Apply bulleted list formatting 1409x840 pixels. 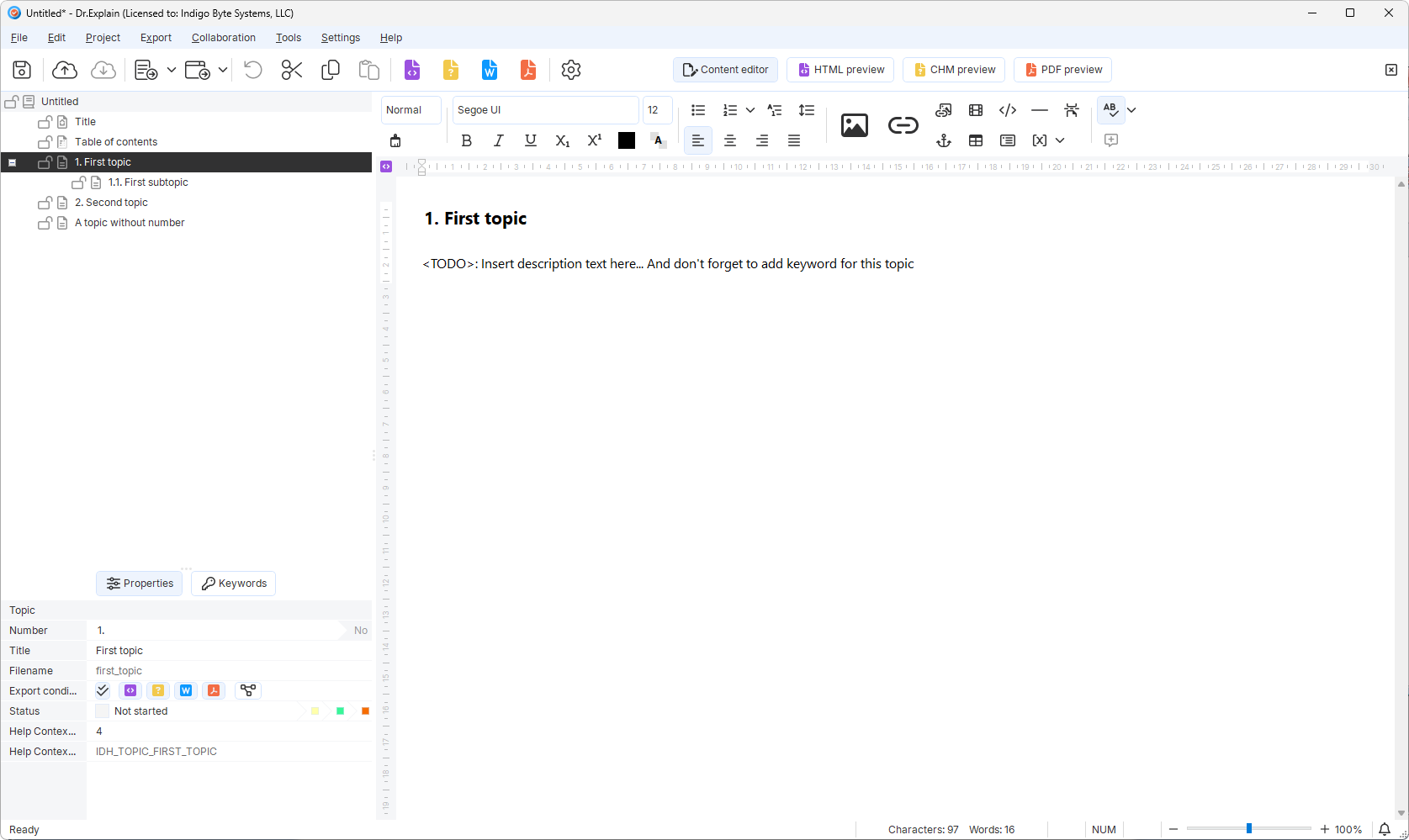(698, 110)
